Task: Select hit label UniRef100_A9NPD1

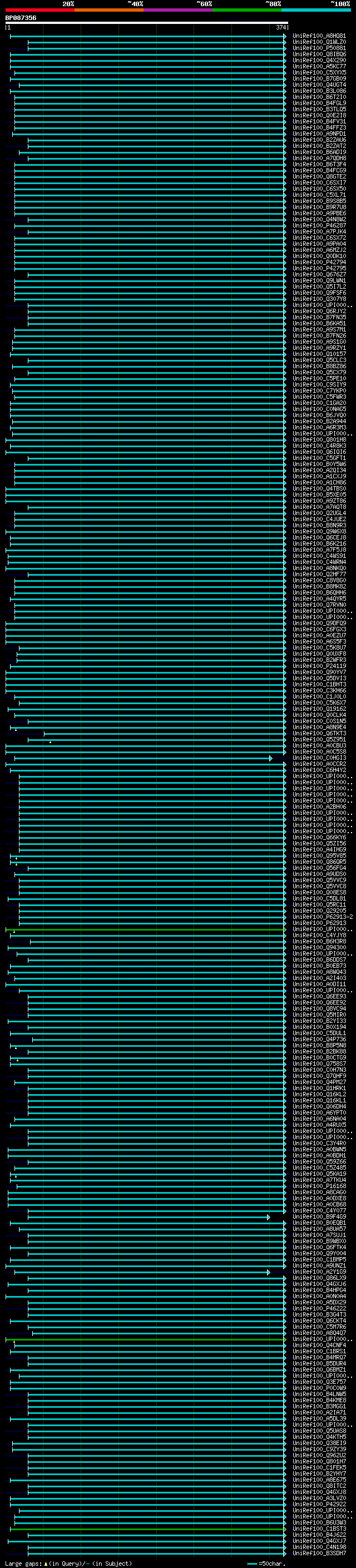Action: point(319,134)
